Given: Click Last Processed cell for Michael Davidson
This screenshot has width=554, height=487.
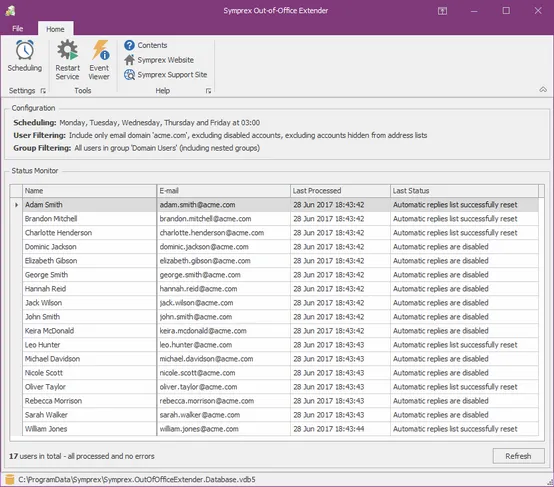Looking at the screenshot, I should coord(340,359).
